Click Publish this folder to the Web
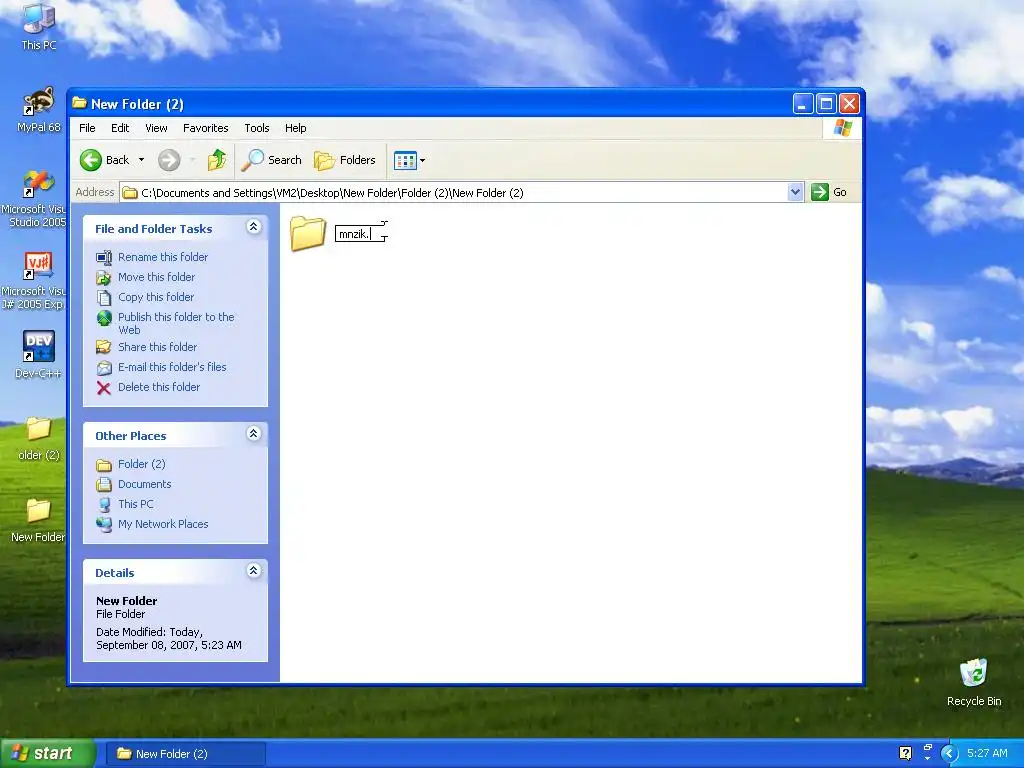1024x768 pixels. click(176, 323)
